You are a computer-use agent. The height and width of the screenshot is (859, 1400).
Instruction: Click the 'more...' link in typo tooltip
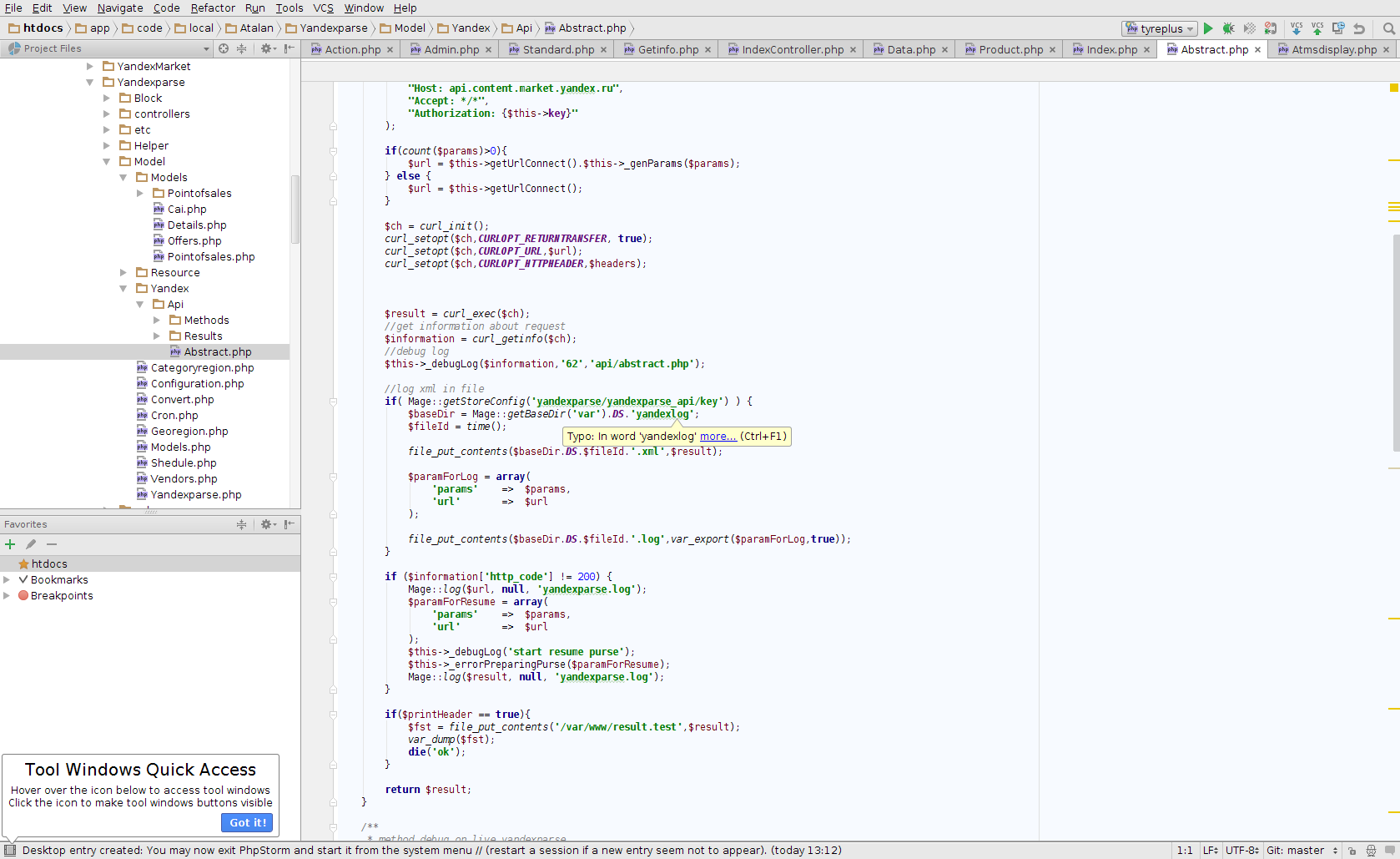718,437
